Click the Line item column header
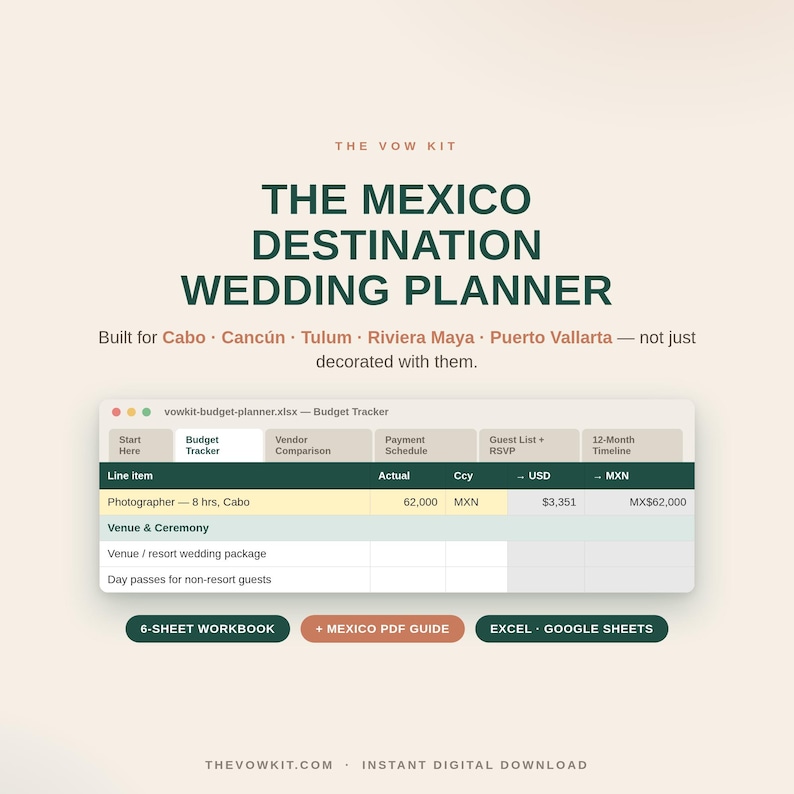The width and height of the screenshot is (794, 794). (234, 475)
